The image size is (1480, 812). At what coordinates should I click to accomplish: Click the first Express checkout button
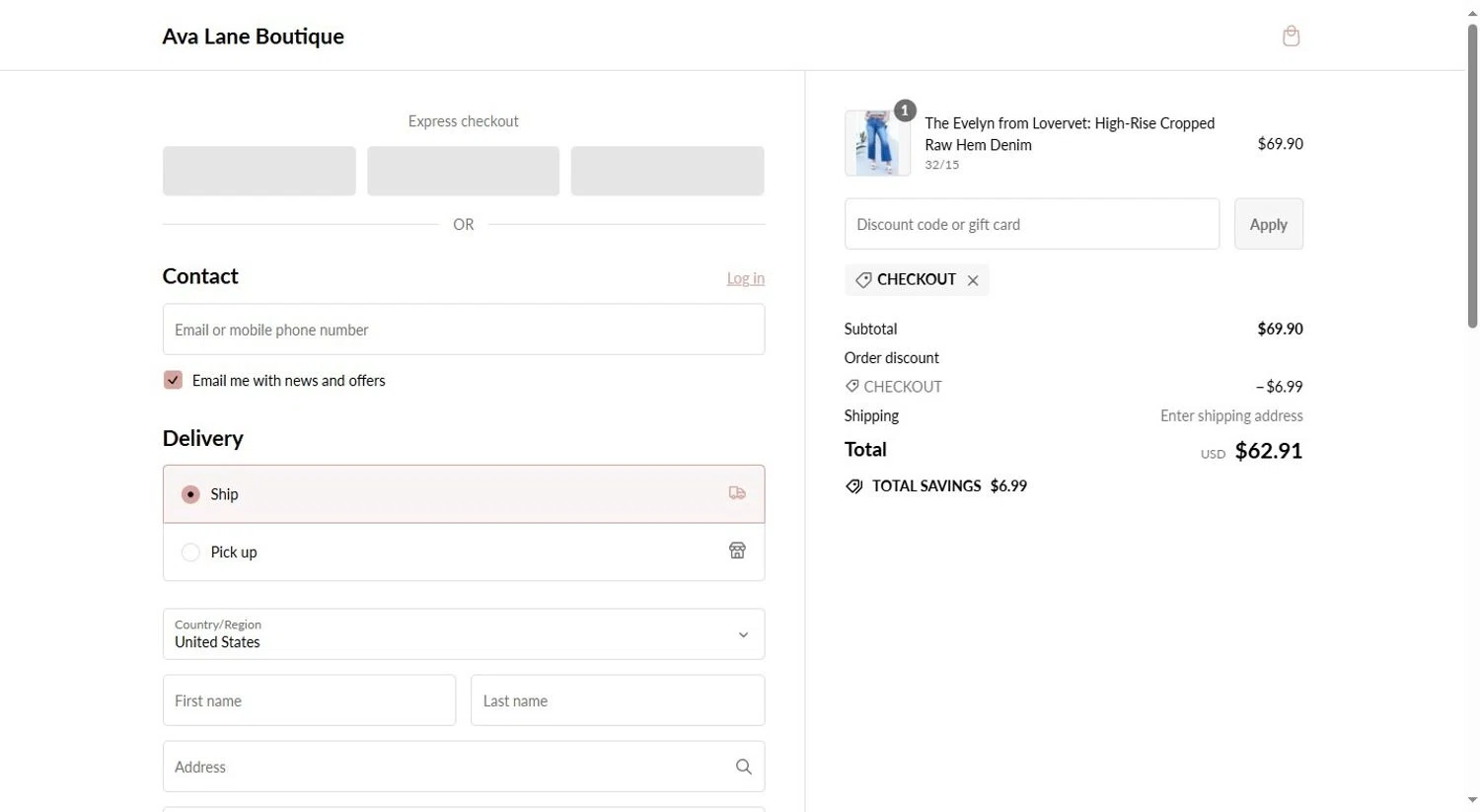pos(259,171)
